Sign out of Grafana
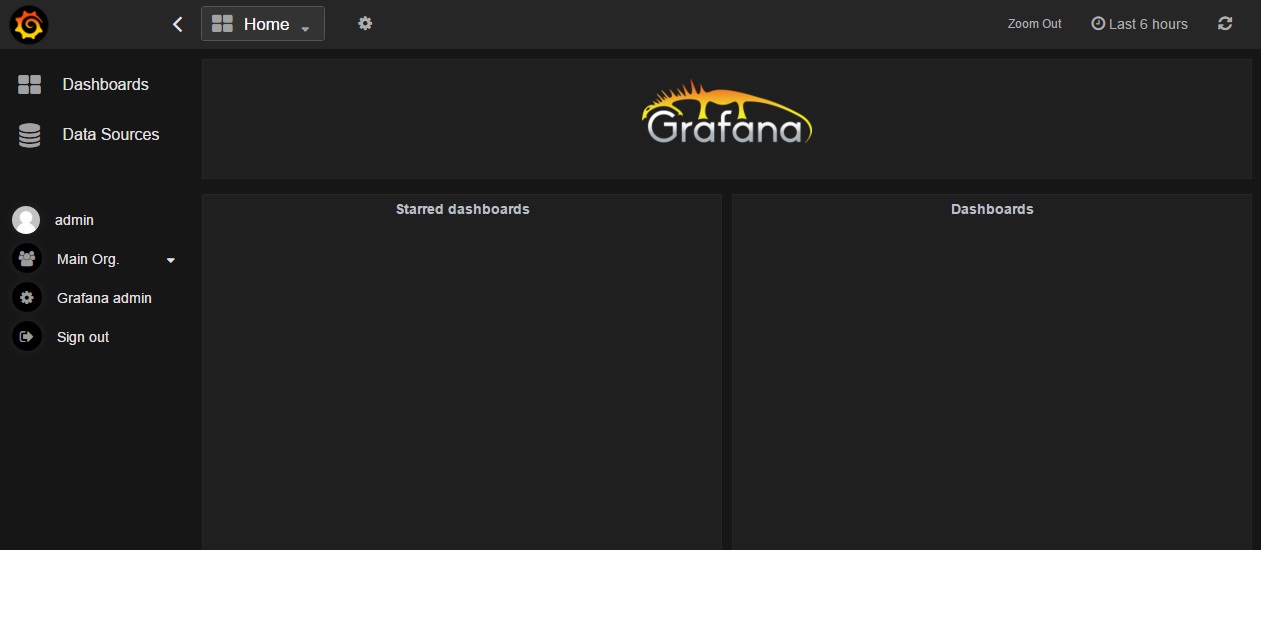This screenshot has width=1261, height=628. [83, 337]
